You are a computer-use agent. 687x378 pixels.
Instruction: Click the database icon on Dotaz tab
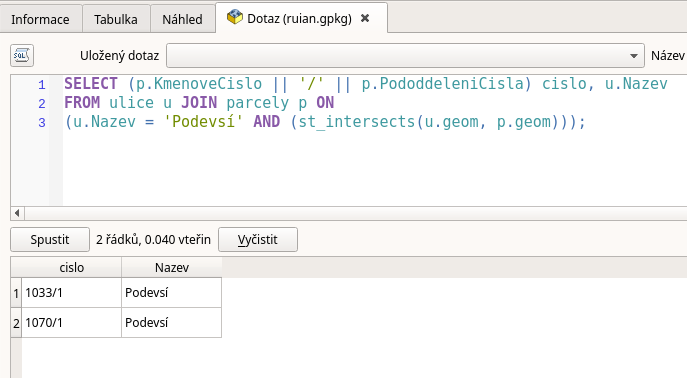tap(235, 17)
